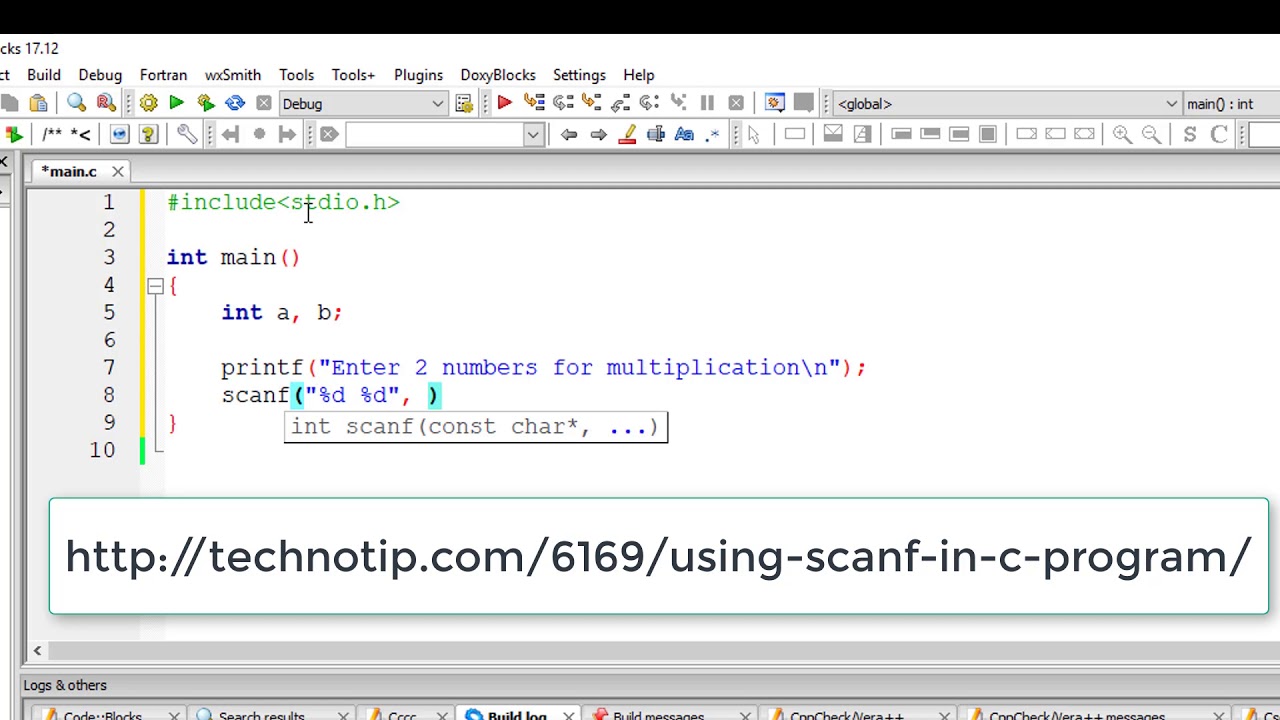
Task: Close the *main.c tab
Action: 117,172
